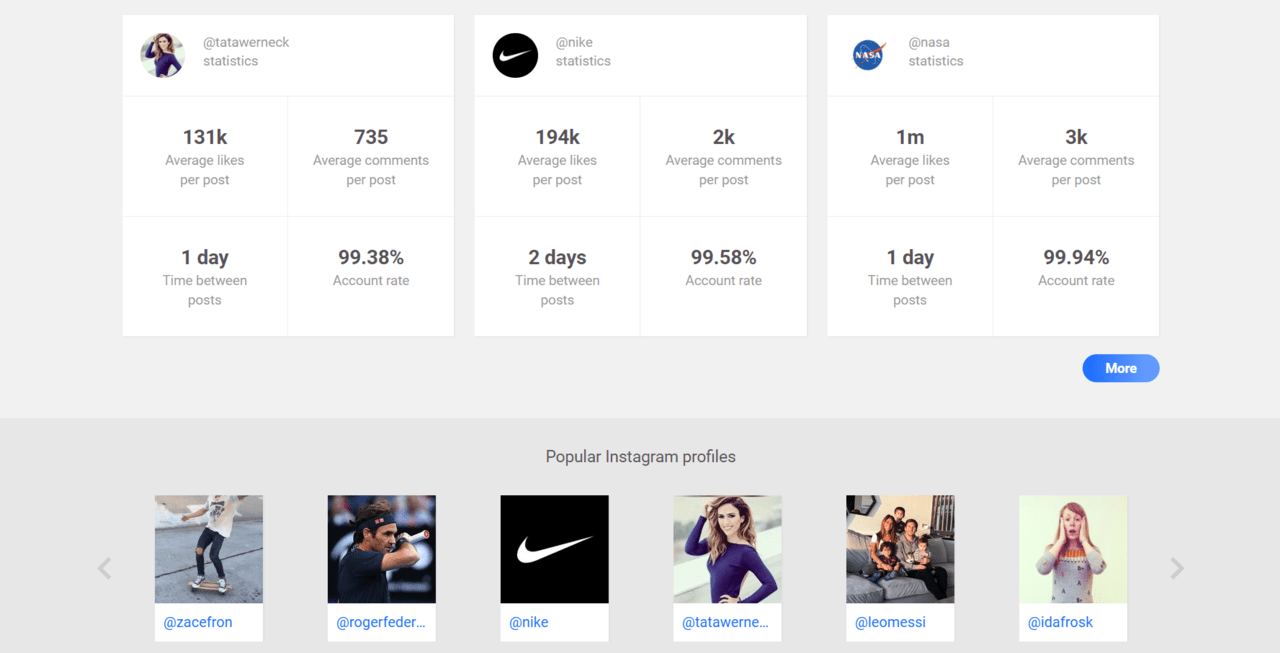Click the @tatawerneck statistics header text
The width and height of the screenshot is (1280, 653).
point(246,52)
